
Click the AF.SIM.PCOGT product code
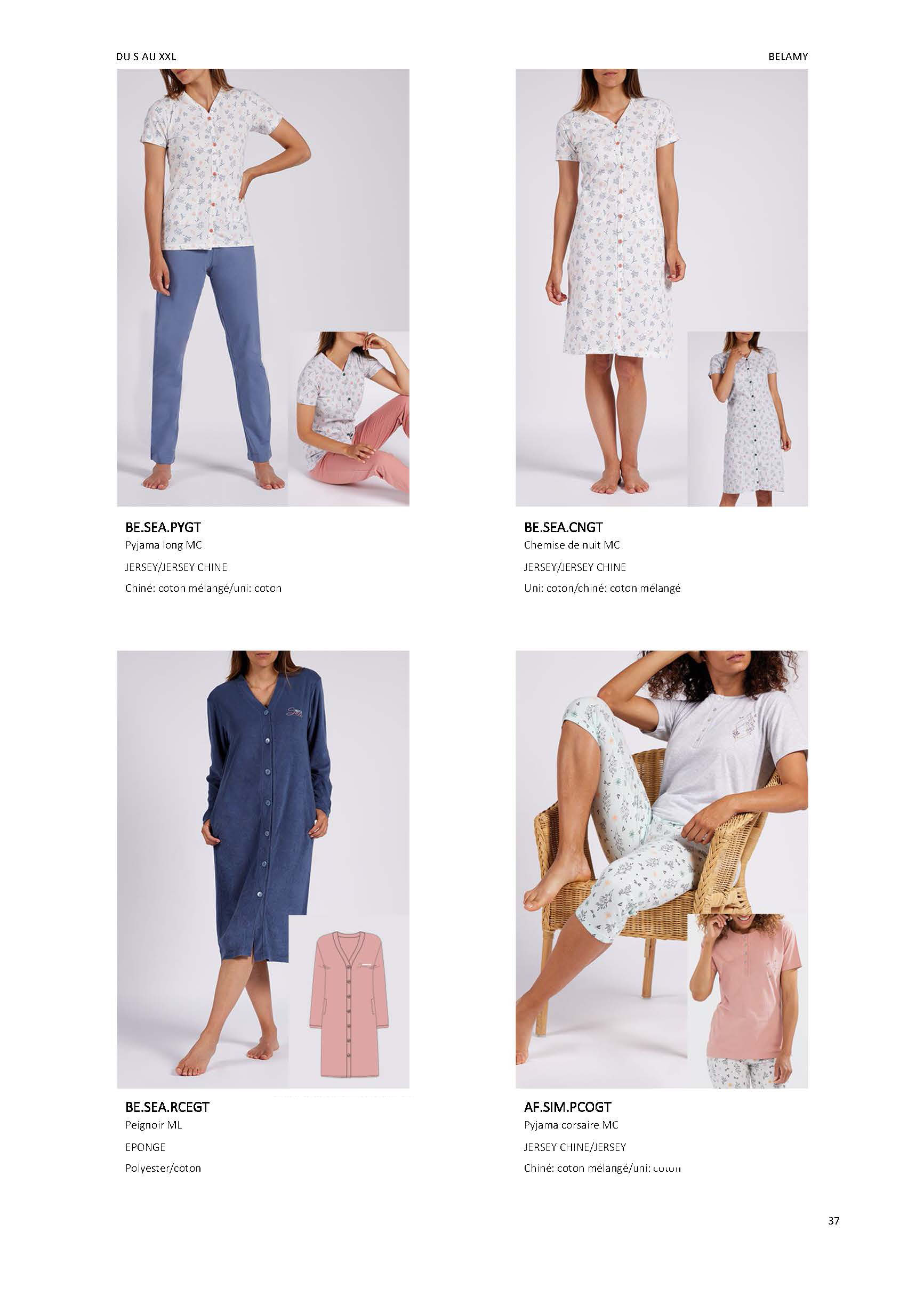(x=567, y=1107)
